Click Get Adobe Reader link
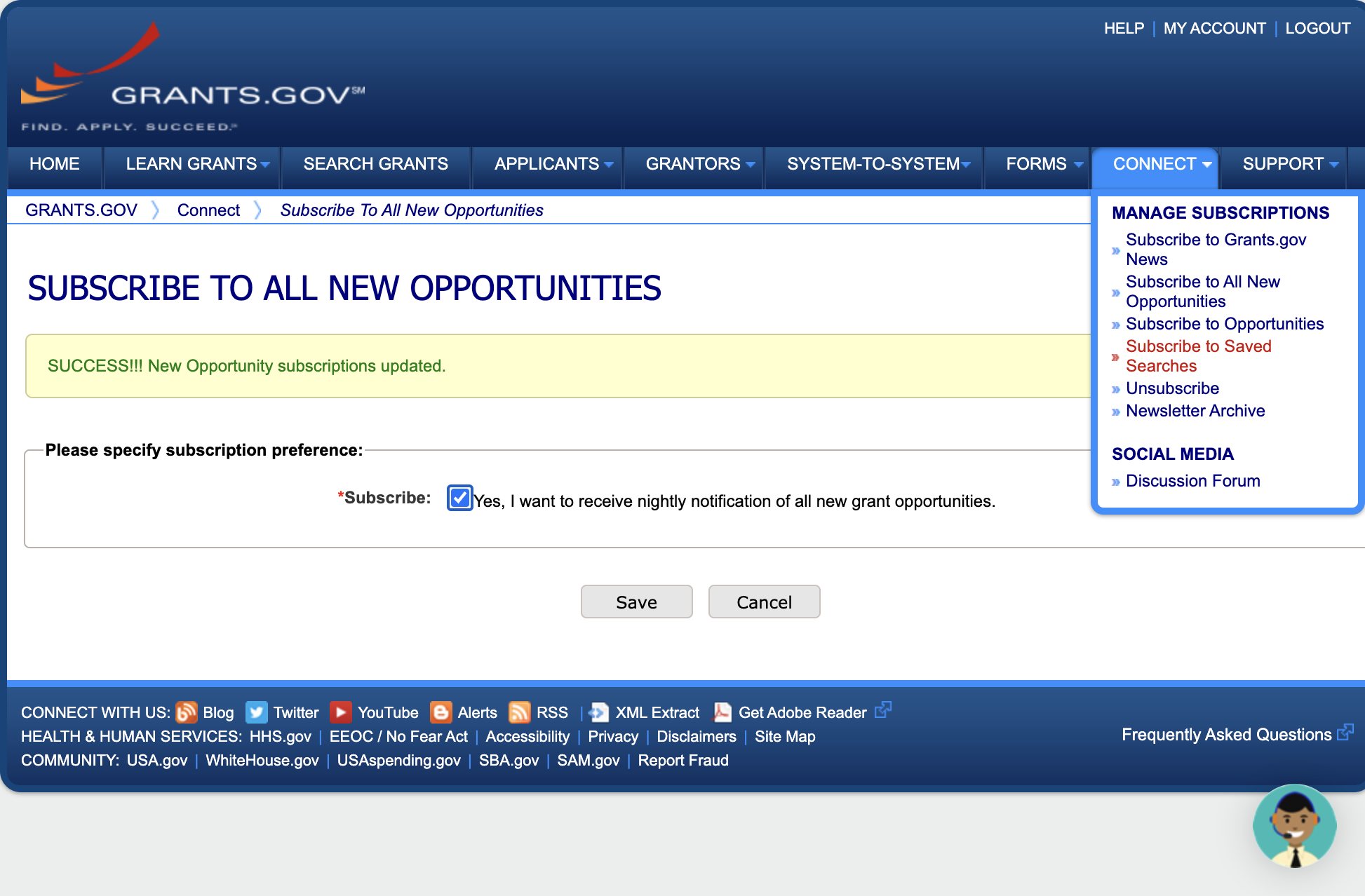The image size is (1365, 896). click(x=802, y=713)
